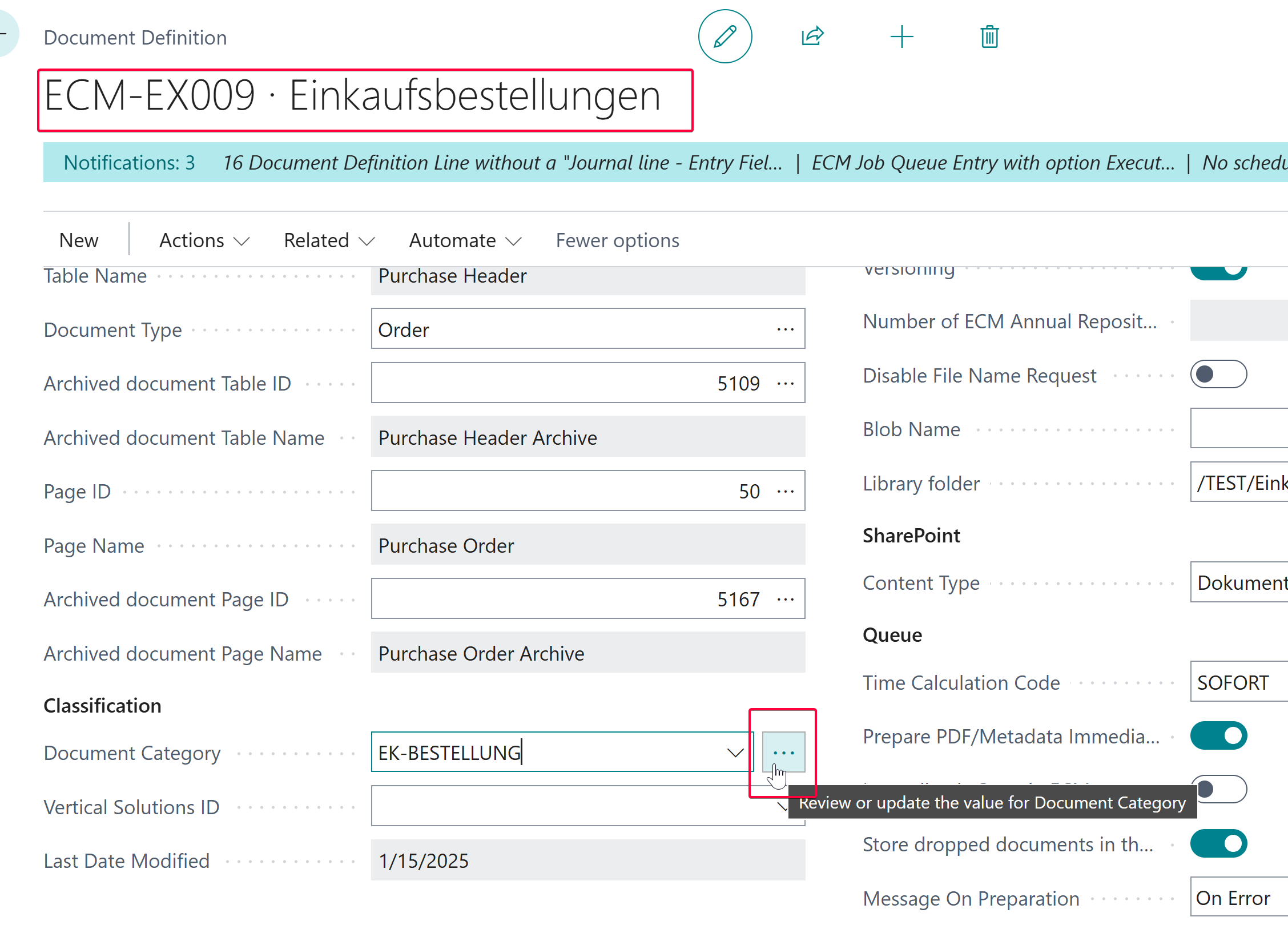The image size is (1288, 925).
Task: Click the plus icon to add new
Action: pos(901,37)
